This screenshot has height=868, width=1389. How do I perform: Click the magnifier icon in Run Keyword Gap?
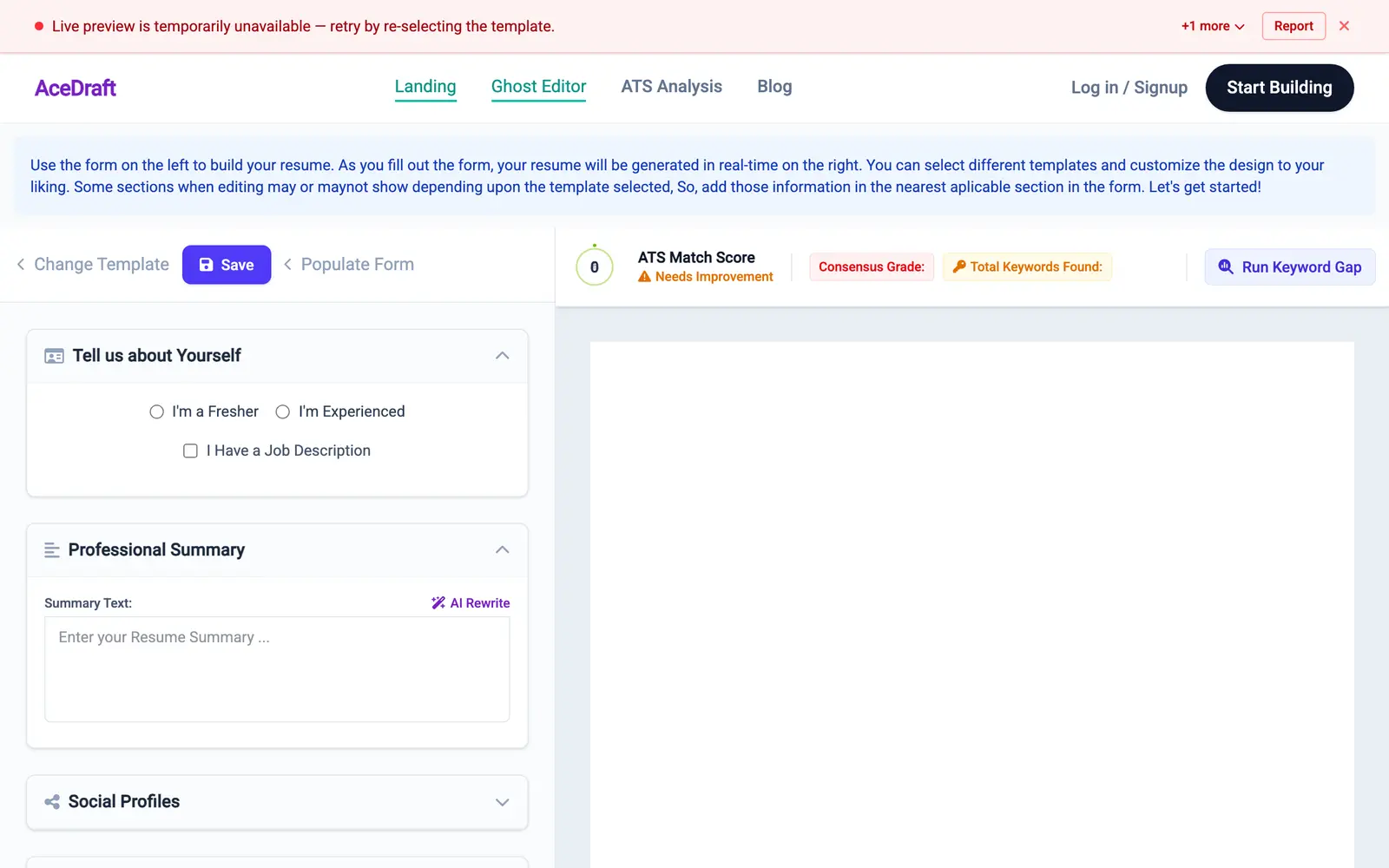point(1226,266)
